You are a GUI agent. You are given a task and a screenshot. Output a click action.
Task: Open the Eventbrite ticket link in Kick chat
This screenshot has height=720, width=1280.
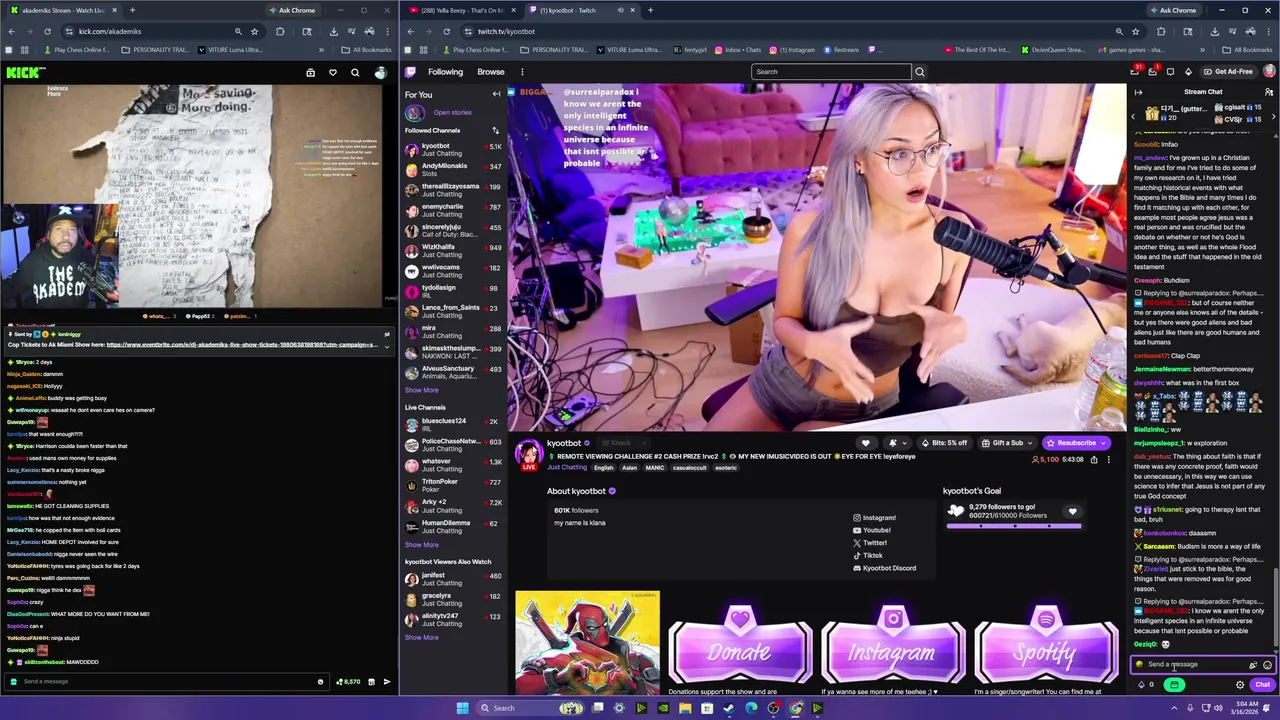coord(242,345)
